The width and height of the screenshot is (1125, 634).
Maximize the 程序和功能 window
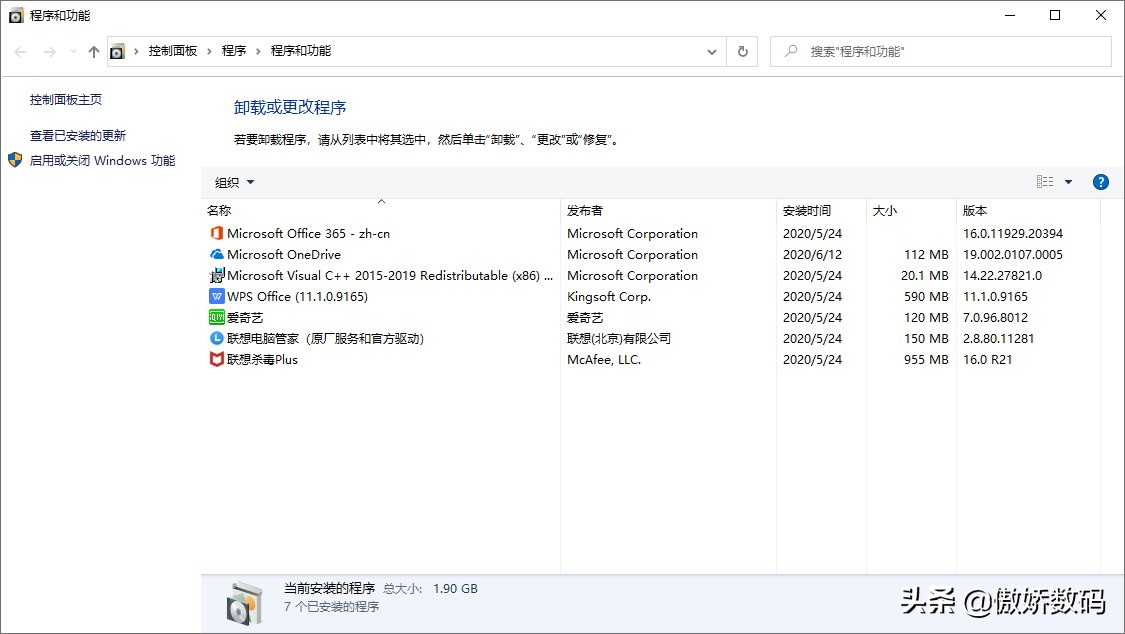coord(1055,15)
